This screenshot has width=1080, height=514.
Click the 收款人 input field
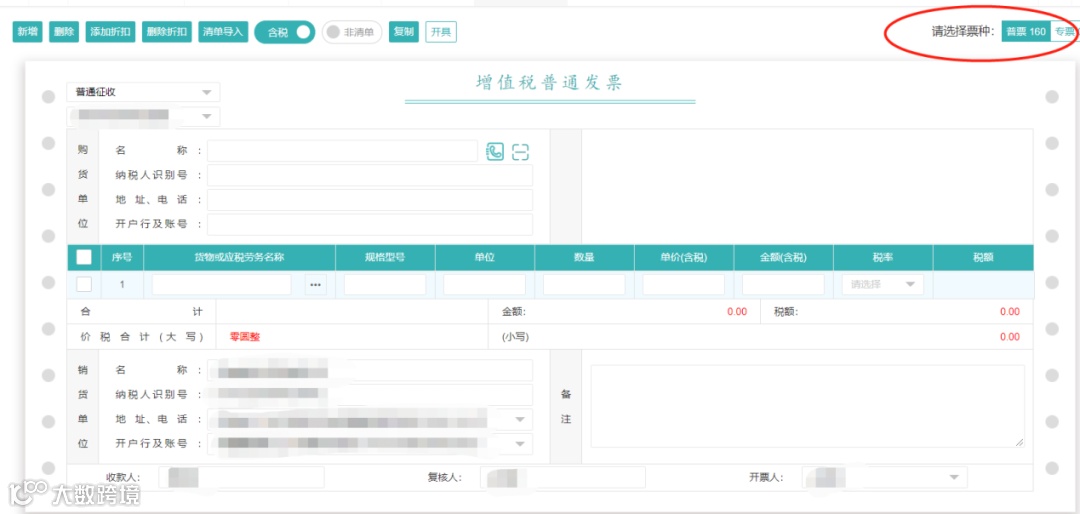click(241, 477)
